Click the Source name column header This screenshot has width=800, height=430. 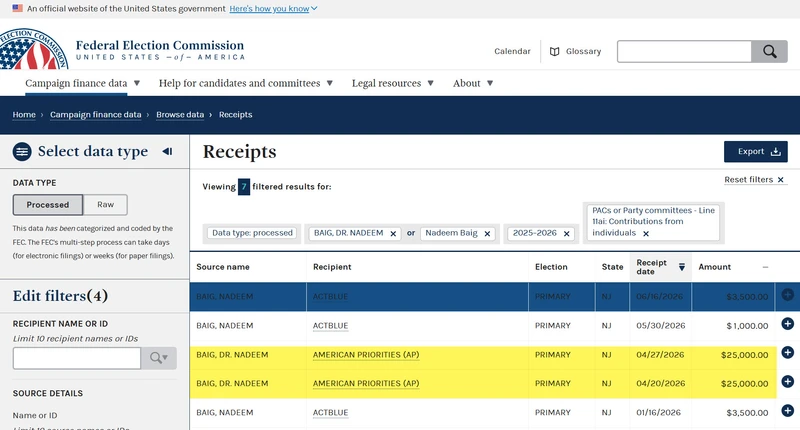click(223, 267)
